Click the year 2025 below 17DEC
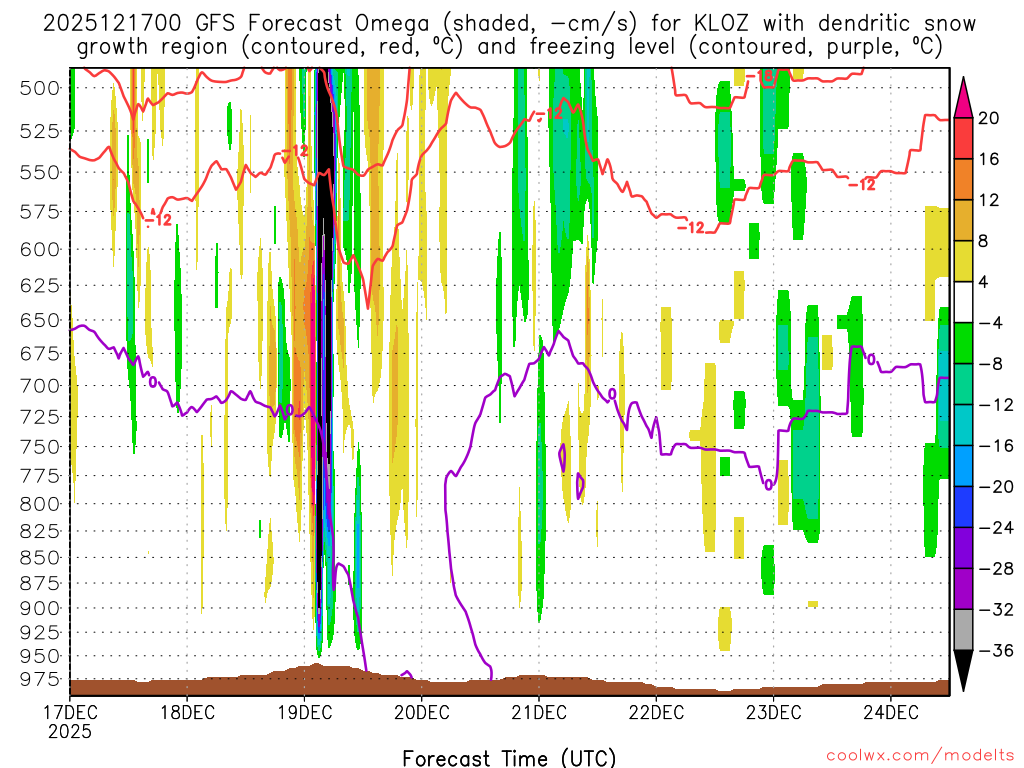1024x768 pixels. tap(70, 731)
